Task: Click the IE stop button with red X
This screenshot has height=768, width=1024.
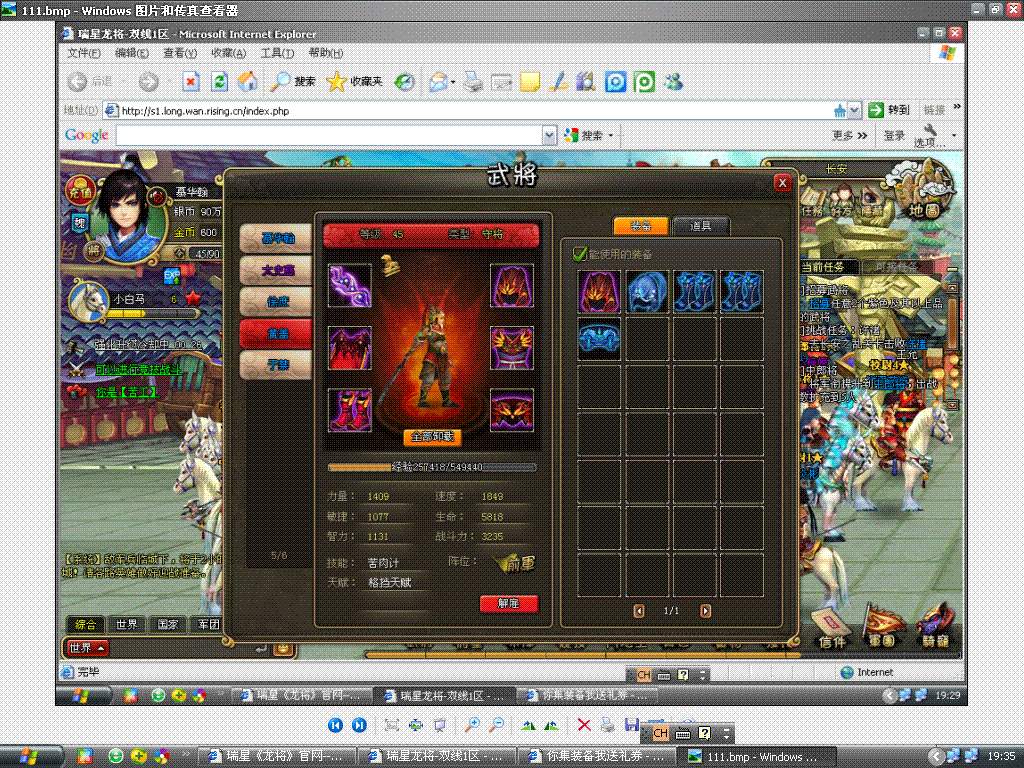Action: pos(190,82)
